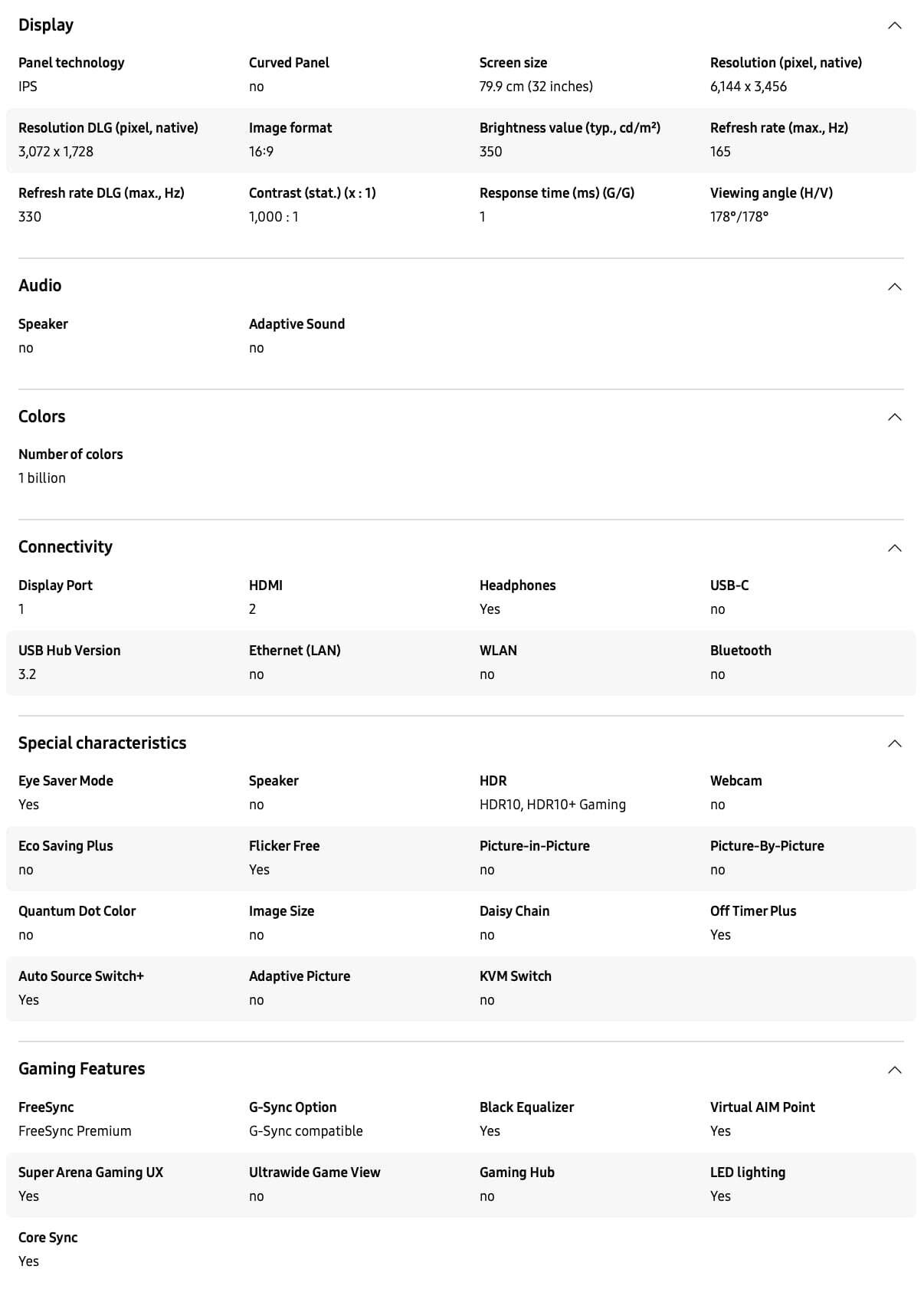Click the USB Hub Version label
Screen dimensions: 924x1289
pos(70,651)
